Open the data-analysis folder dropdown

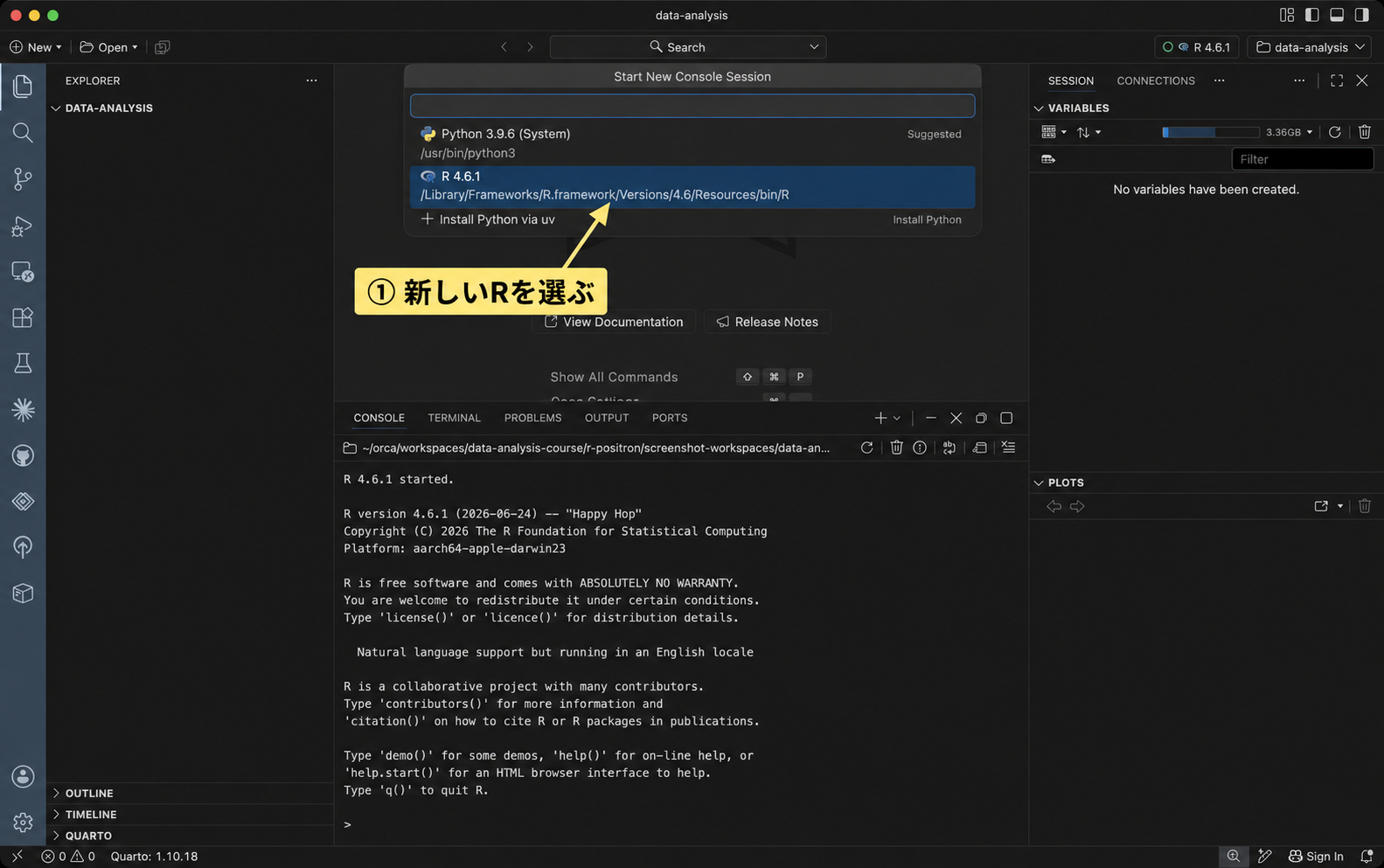[x=1311, y=47]
